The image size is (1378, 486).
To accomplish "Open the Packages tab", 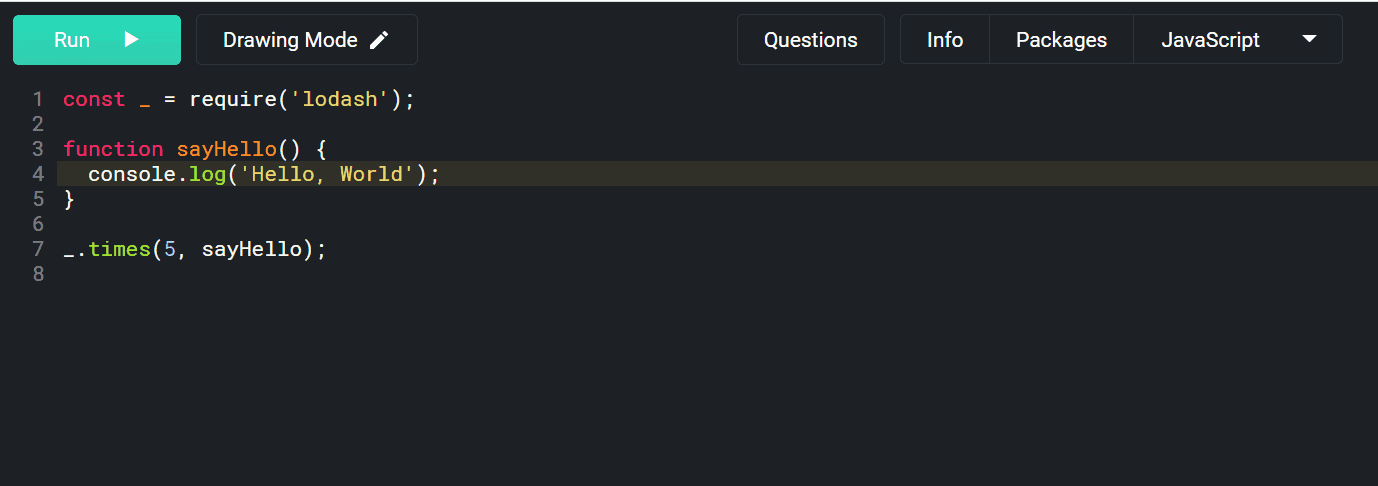I will click(x=1061, y=40).
